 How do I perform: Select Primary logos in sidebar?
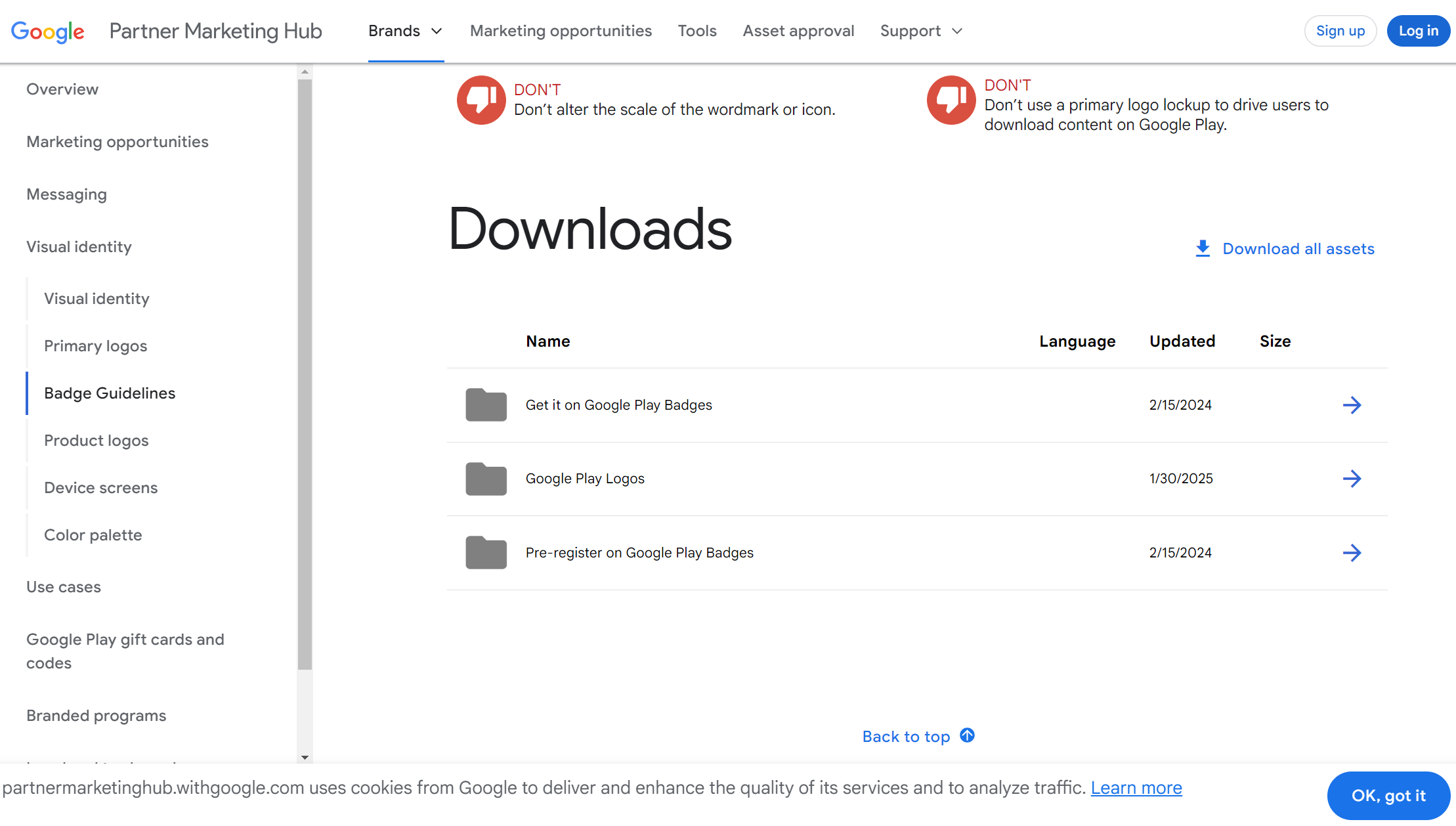click(x=95, y=346)
